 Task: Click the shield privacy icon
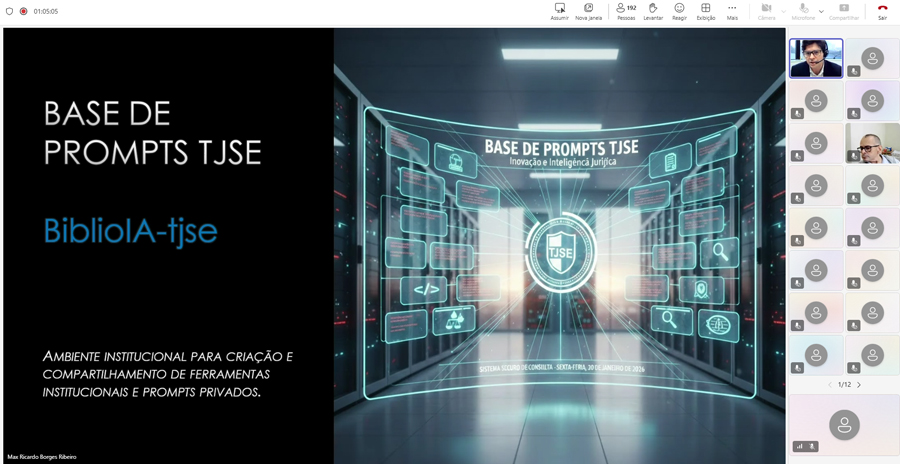(x=9, y=11)
